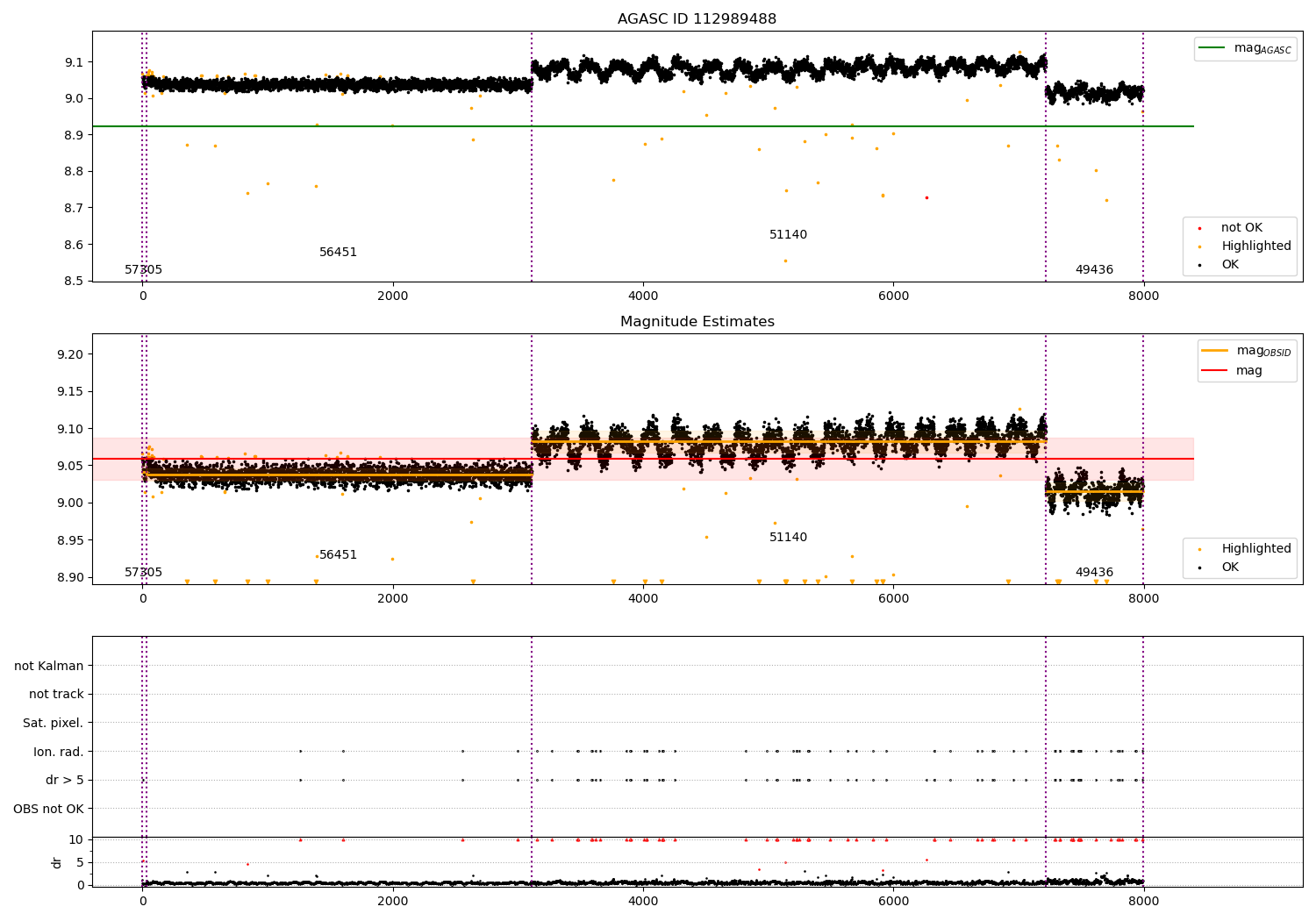This screenshot has width=1316, height=921.
Task: Click the 'dr' y-axis label
Action: pyautogui.click(x=57, y=862)
